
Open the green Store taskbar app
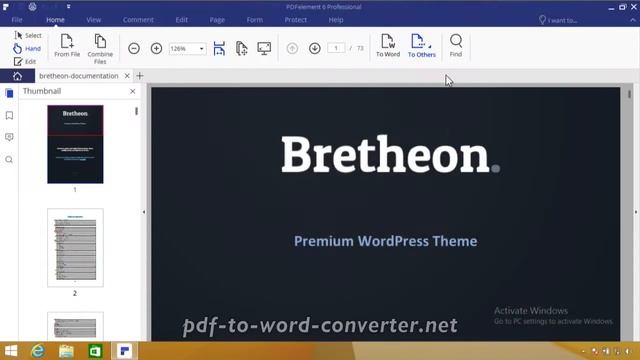95,351
